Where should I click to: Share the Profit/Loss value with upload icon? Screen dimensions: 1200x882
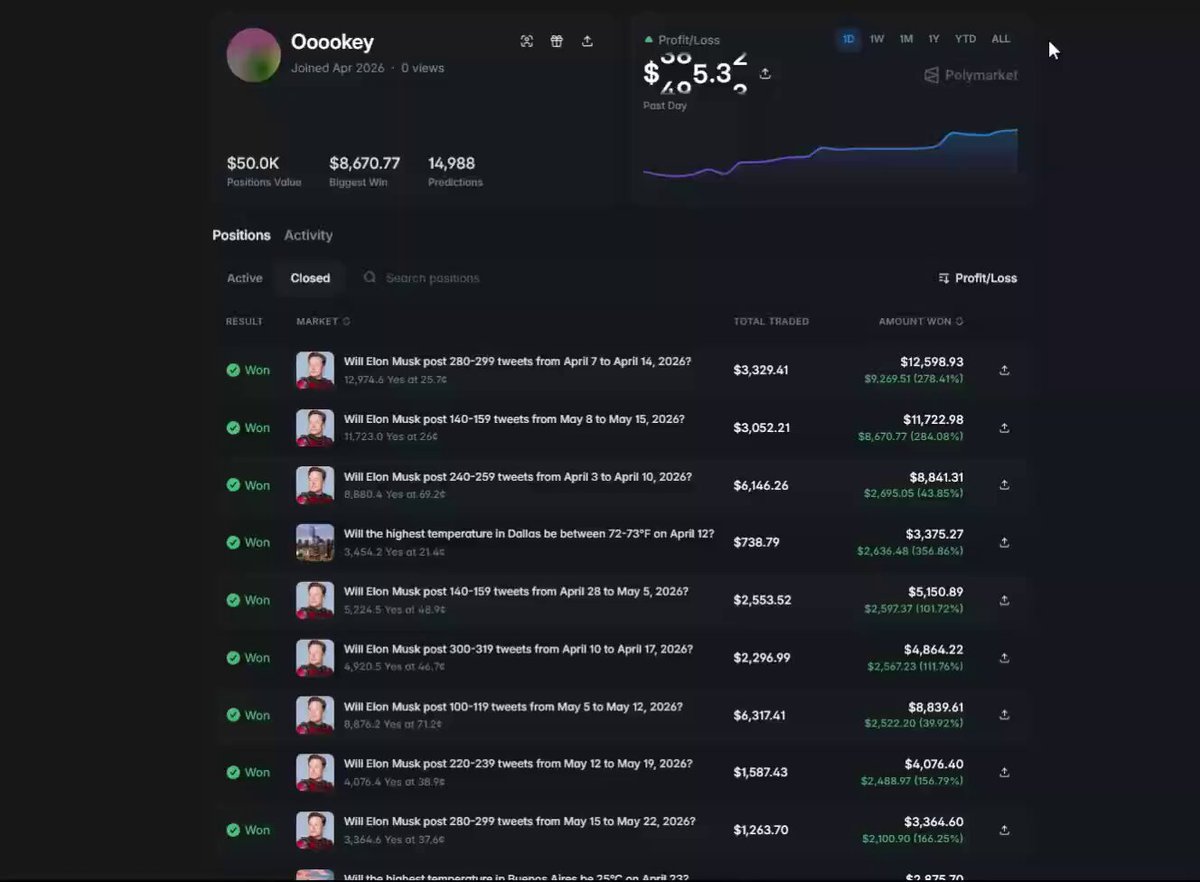(x=765, y=73)
